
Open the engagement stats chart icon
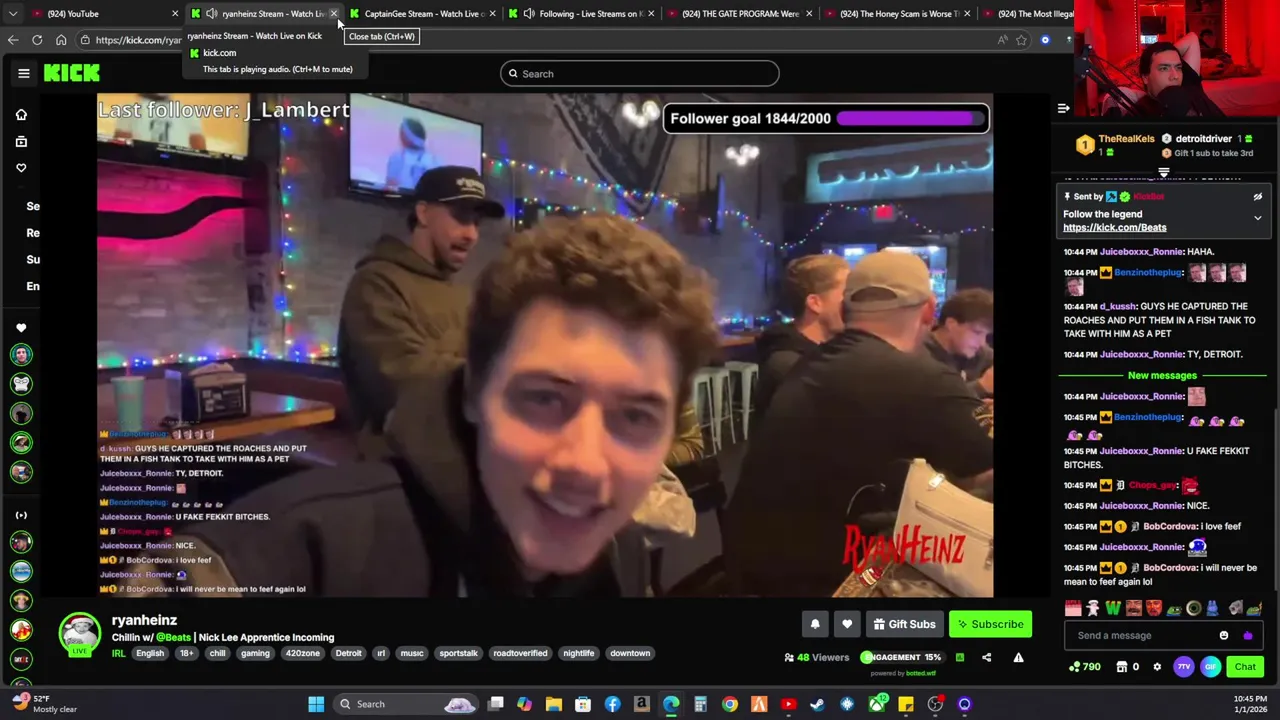click(960, 658)
